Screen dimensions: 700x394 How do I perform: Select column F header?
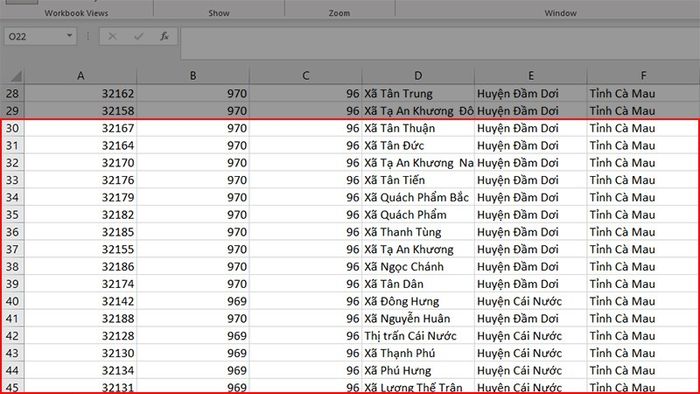click(x=643, y=75)
